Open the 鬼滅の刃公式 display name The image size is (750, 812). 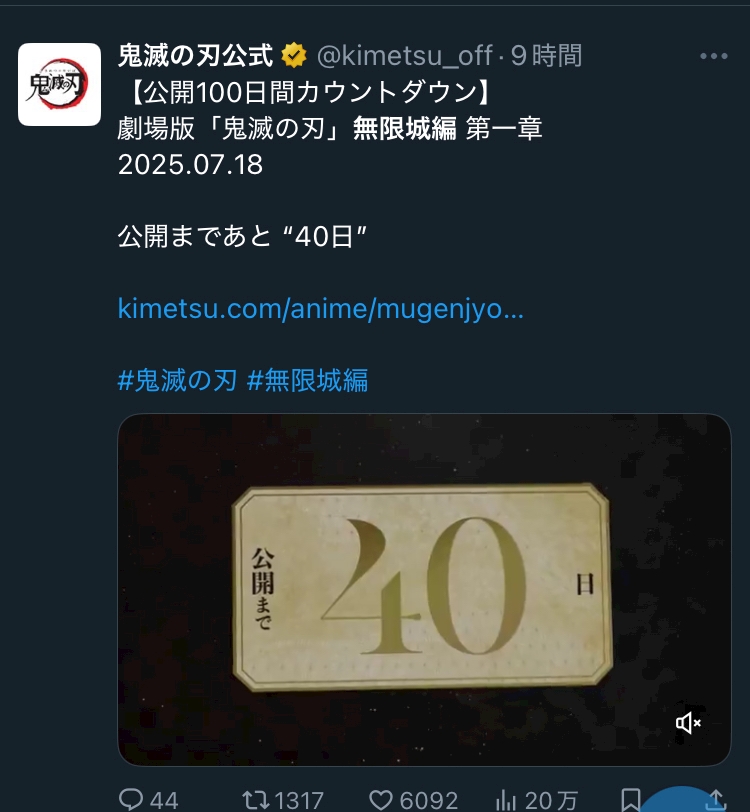pos(195,55)
